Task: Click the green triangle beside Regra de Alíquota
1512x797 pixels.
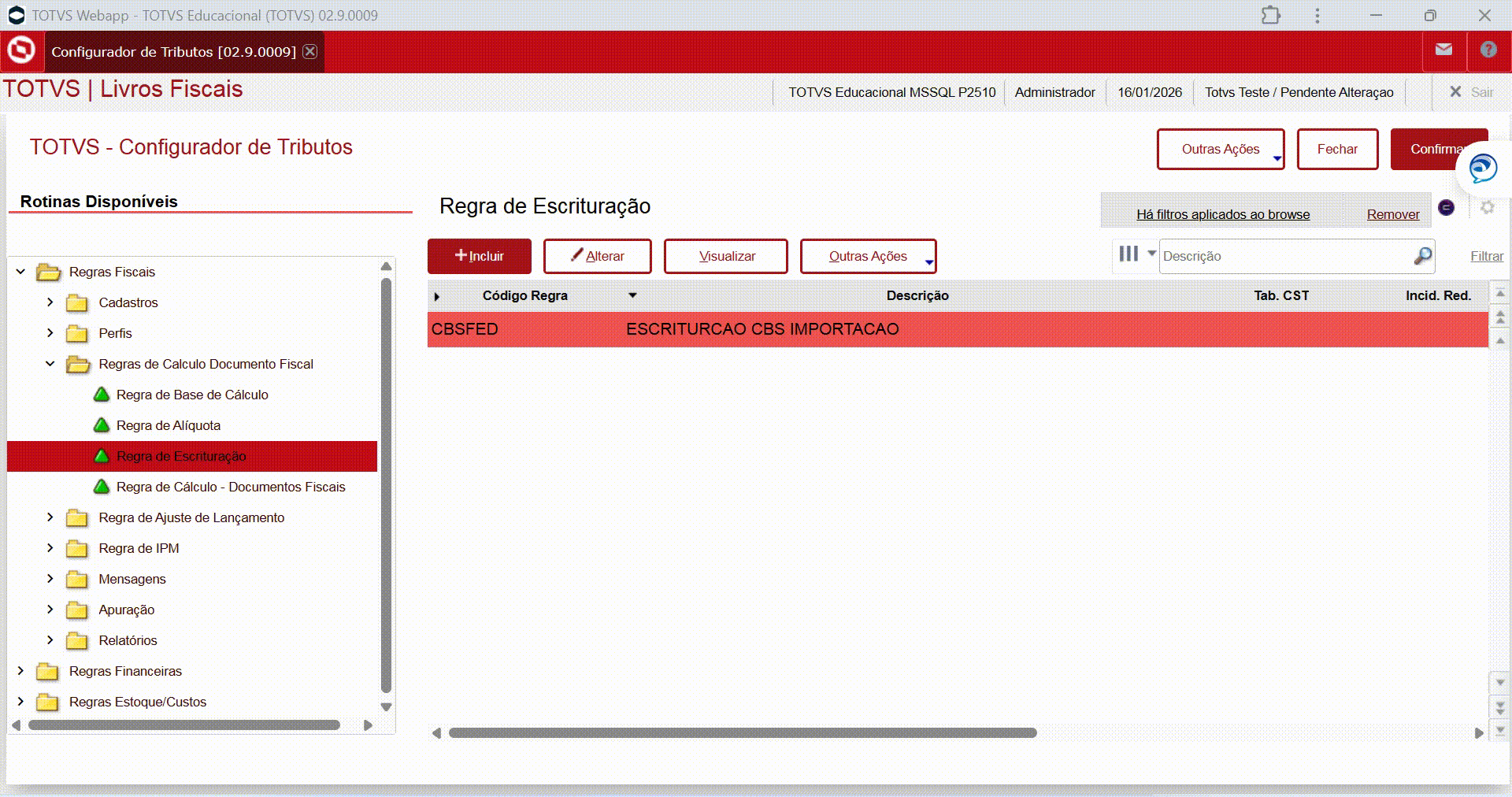Action: tap(102, 425)
